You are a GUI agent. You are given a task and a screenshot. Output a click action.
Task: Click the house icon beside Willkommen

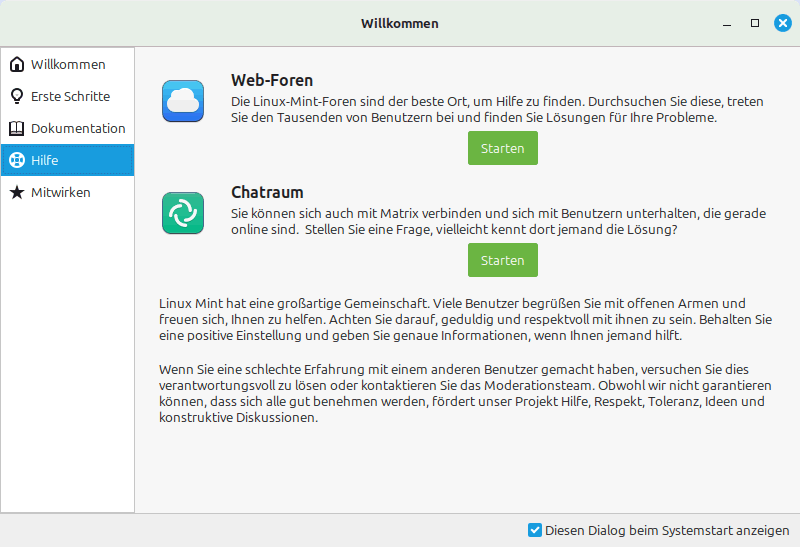pyautogui.click(x=17, y=65)
